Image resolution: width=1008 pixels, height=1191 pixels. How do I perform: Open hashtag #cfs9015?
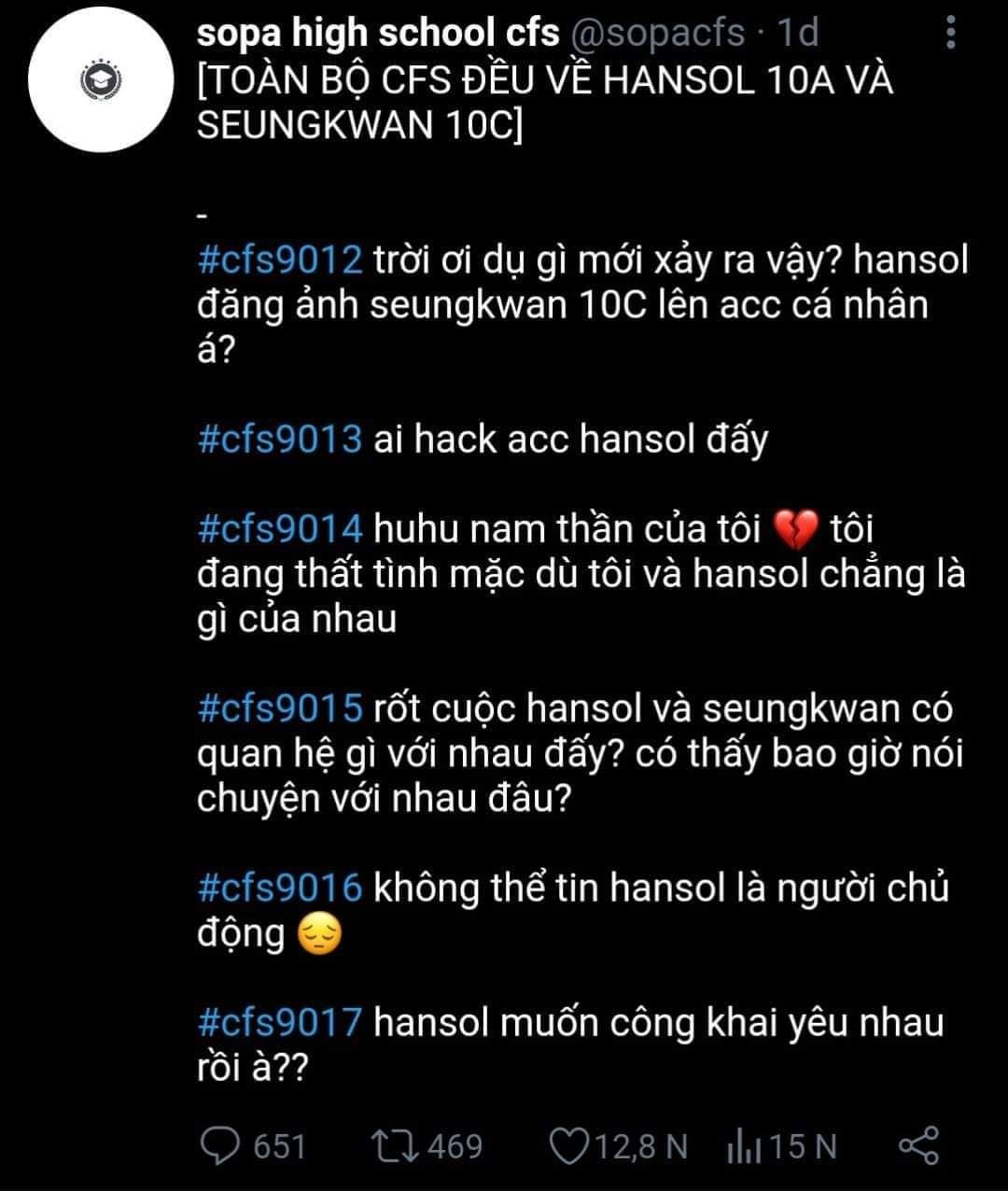[279, 709]
